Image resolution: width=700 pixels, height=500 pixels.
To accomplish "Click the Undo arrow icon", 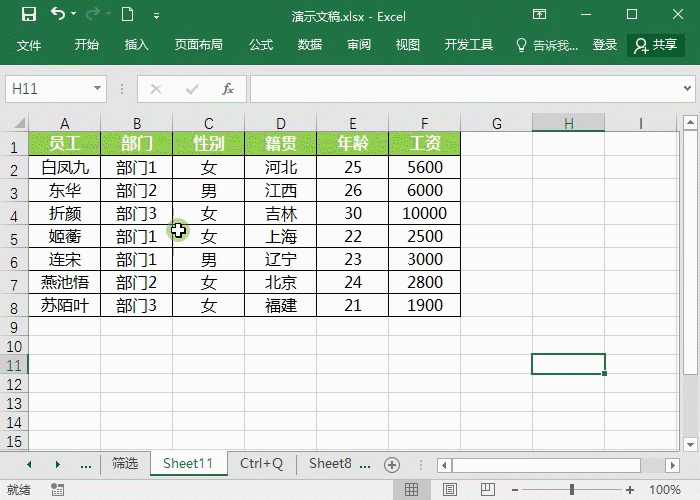I will coord(57,14).
